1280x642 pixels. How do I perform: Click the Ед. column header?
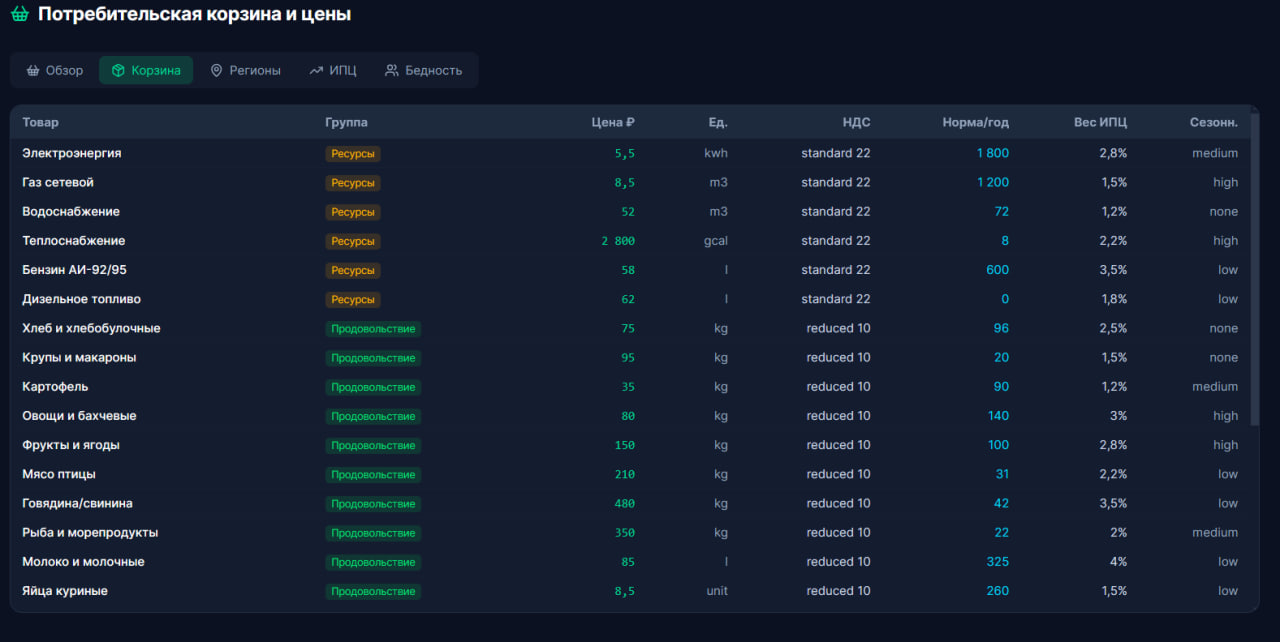tap(718, 123)
